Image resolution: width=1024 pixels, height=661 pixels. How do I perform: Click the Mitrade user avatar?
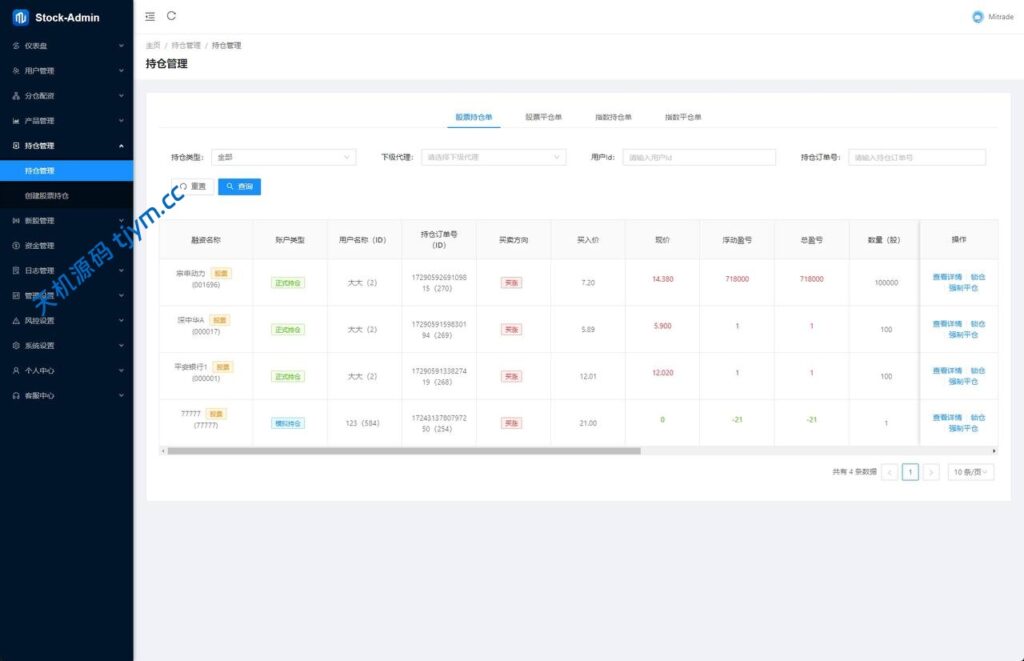click(977, 17)
